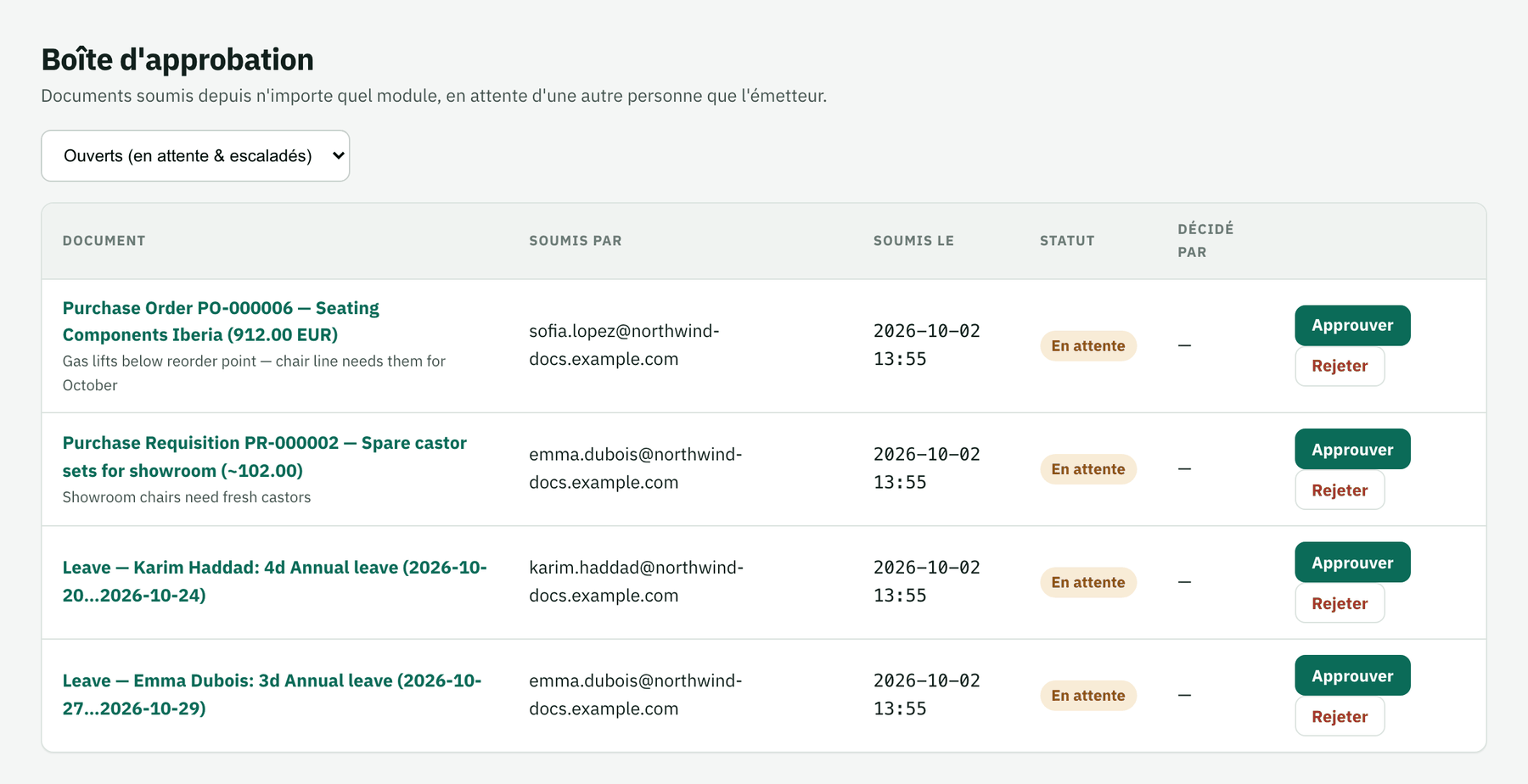Screen dimensions: 1528x784
Task: Click the Statut column header
Action: 1067,241
